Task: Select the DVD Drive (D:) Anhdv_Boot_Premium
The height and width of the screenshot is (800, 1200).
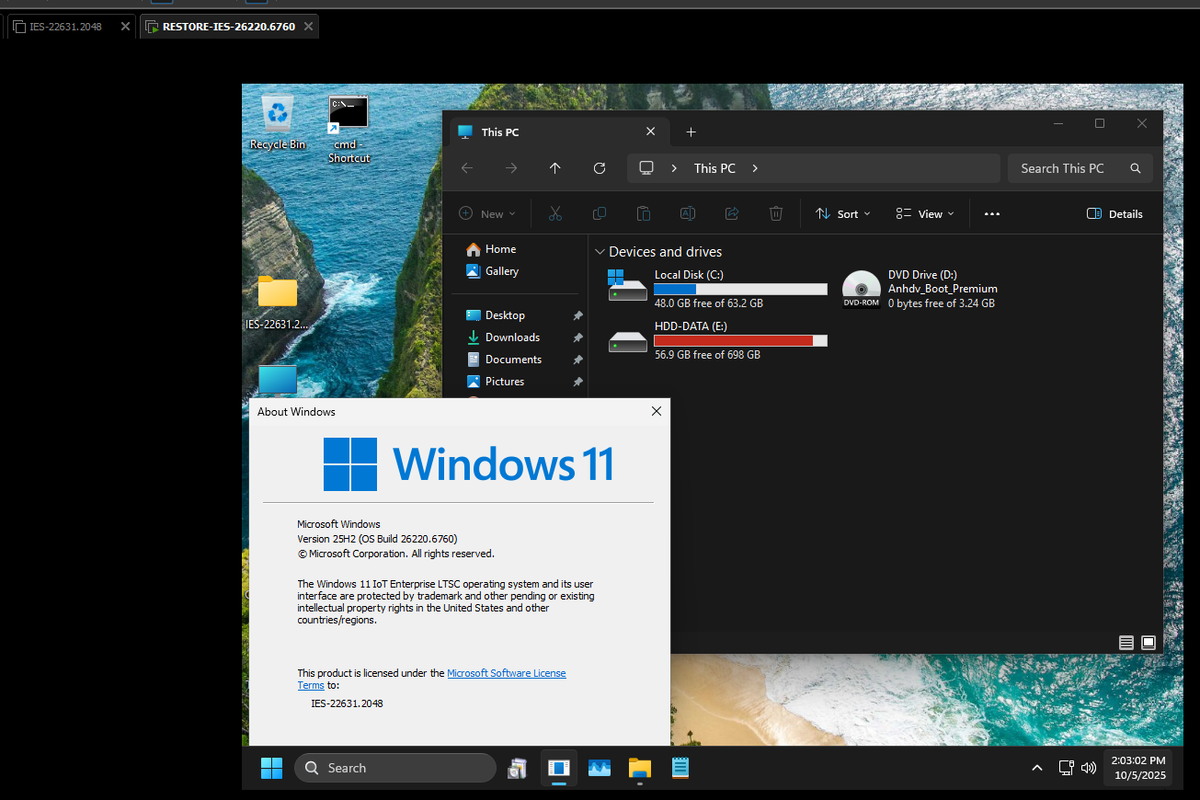Action: 919,288
